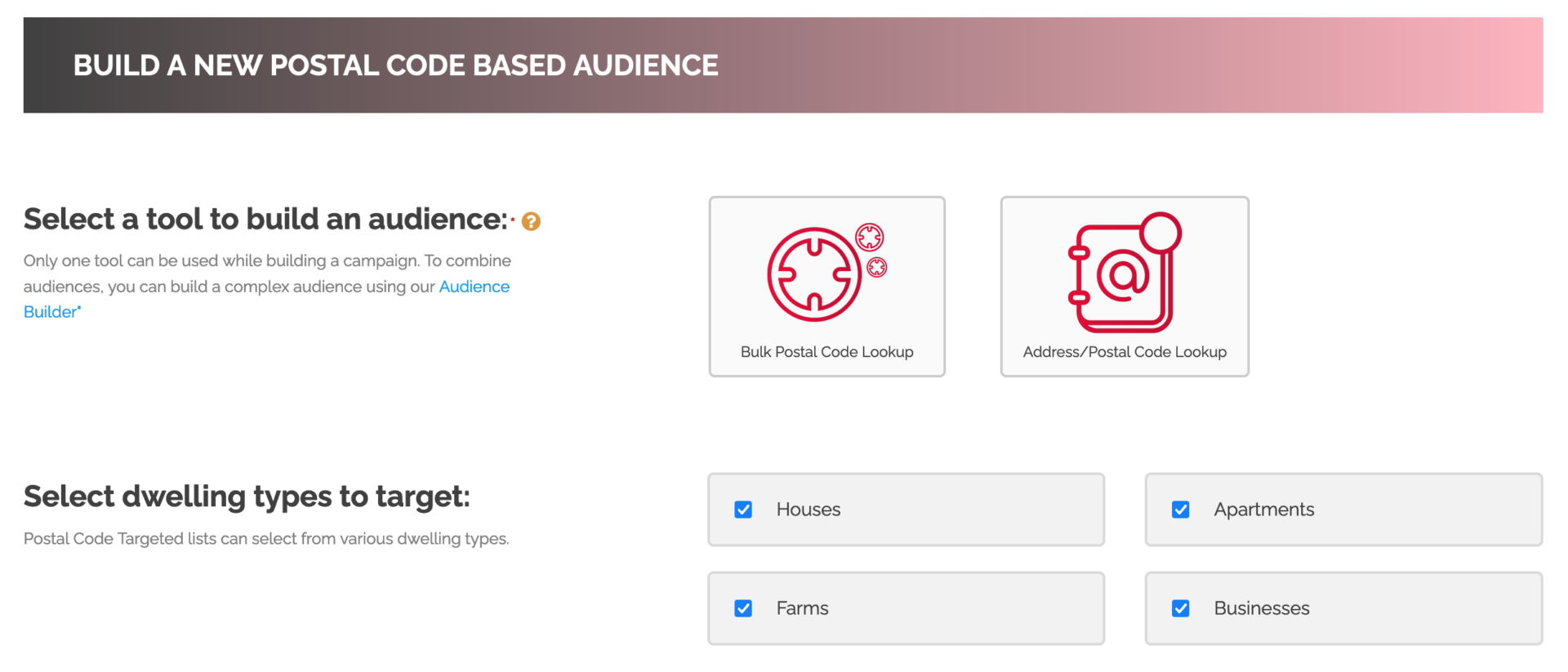Click the orange help question mark icon
Image resolution: width=1568 pixels, height=672 pixels.
coord(531,221)
